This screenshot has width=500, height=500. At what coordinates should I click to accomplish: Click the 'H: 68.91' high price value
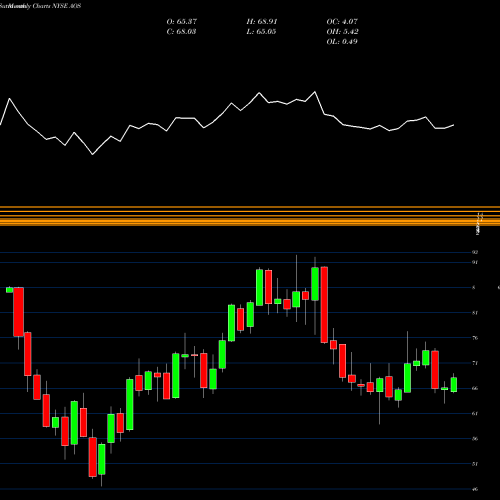[262, 22]
